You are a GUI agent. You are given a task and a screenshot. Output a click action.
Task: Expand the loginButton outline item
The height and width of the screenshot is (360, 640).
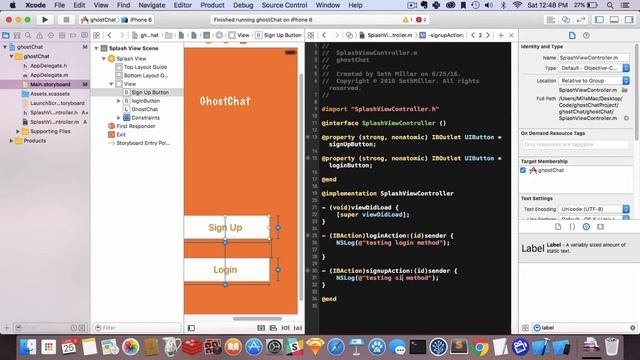point(119,101)
